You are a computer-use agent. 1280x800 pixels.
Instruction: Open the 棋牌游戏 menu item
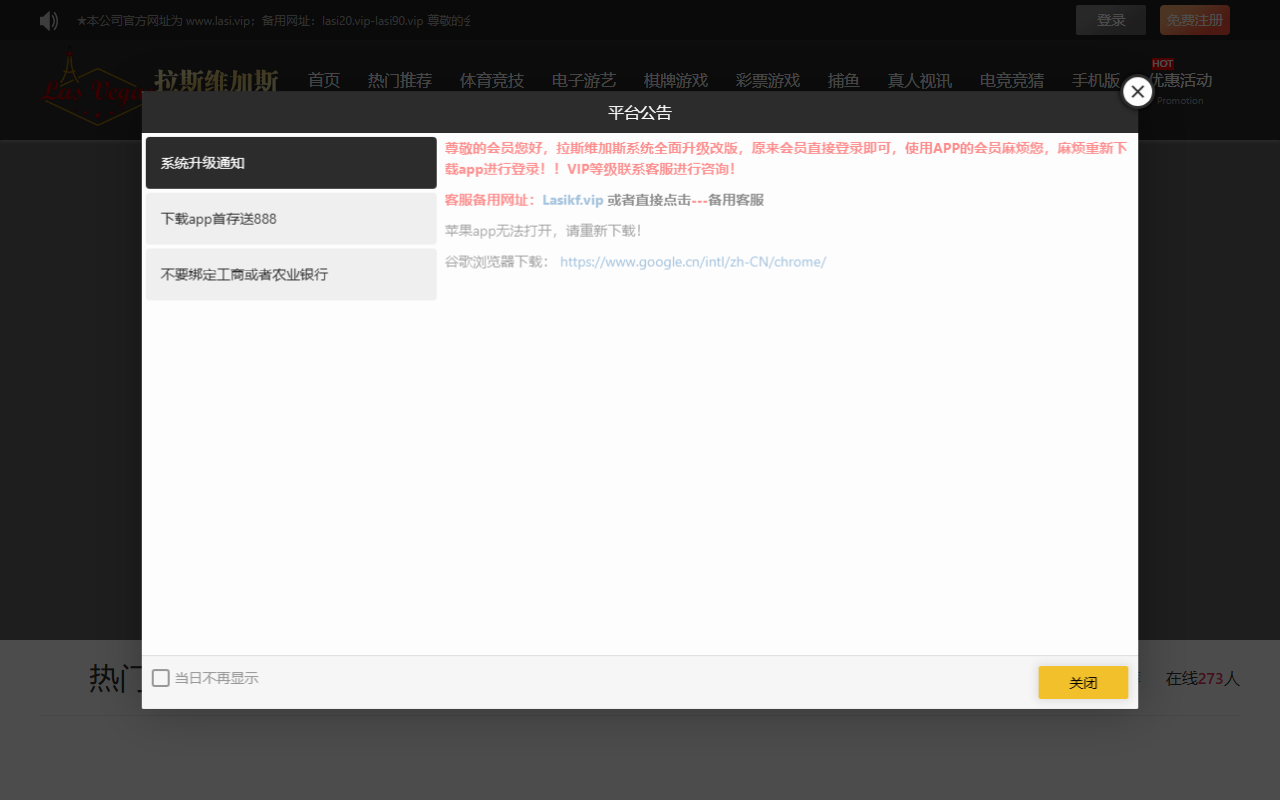676,81
